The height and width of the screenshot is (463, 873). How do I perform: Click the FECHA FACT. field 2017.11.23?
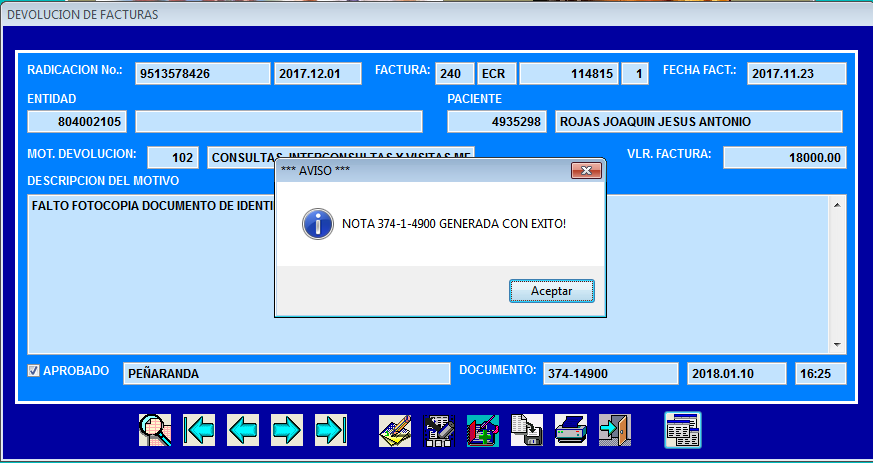pyautogui.click(x=797, y=73)
